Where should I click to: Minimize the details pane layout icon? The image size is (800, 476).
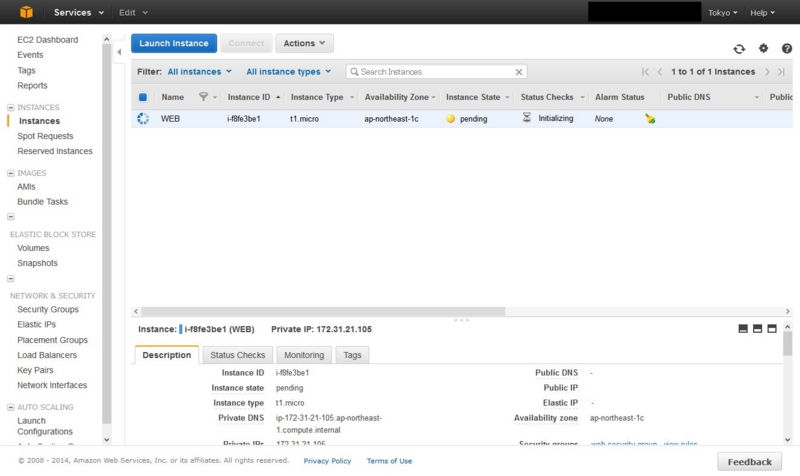tap(743, 329)
